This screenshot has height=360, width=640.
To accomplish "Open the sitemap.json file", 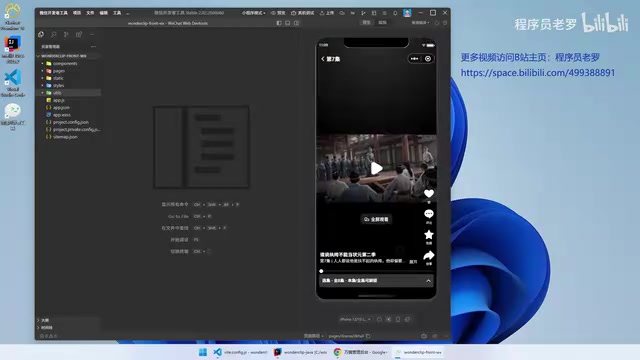I will pyautogui.click(x=65, y=137).
